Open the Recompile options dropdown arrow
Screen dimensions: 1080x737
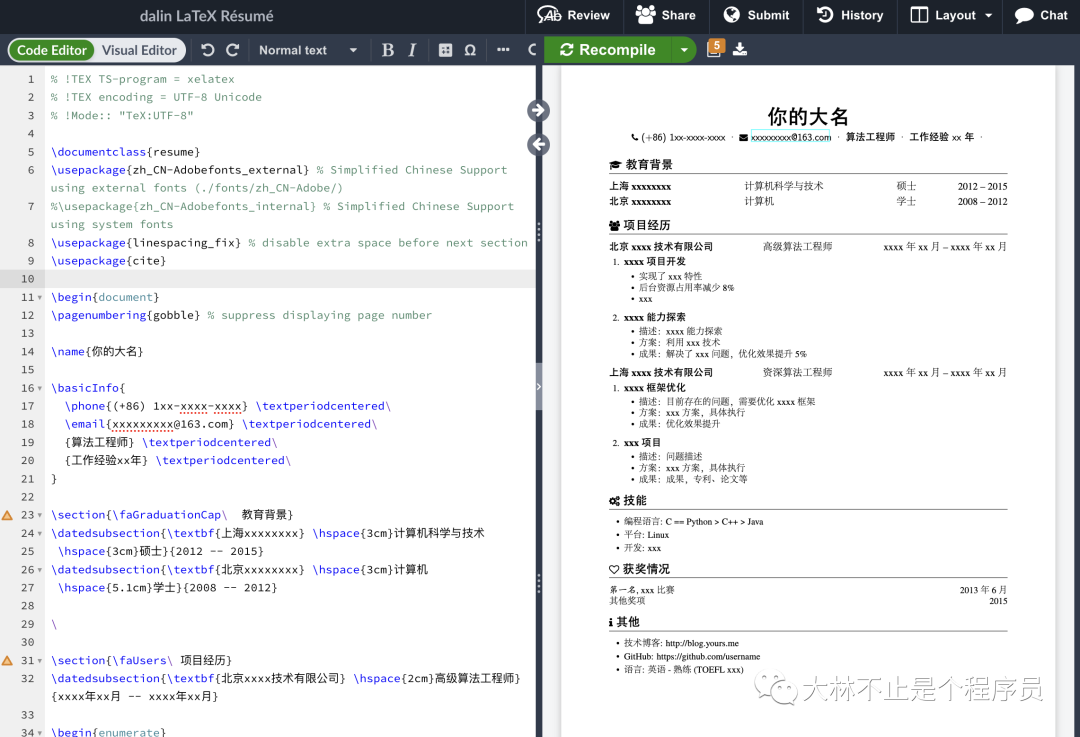point(684,50)
